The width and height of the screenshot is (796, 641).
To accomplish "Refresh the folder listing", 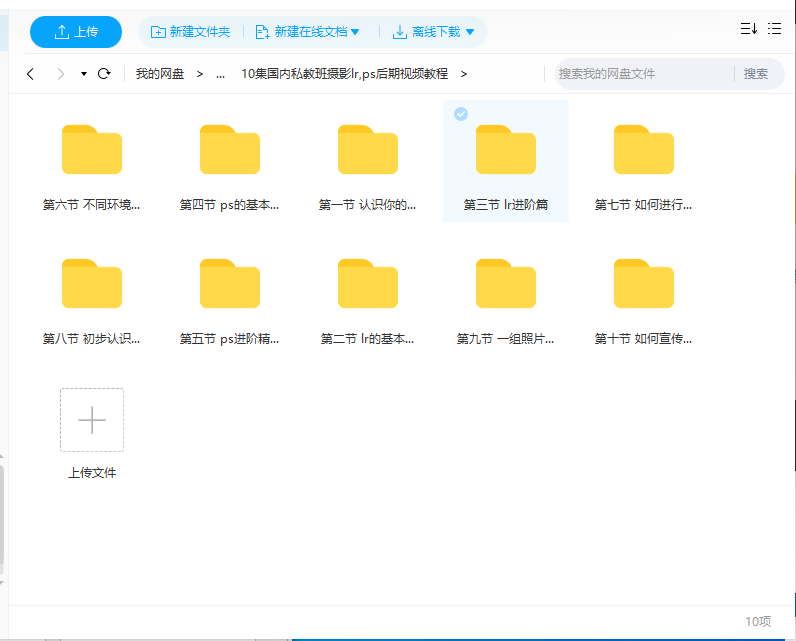I will (104, 74).
